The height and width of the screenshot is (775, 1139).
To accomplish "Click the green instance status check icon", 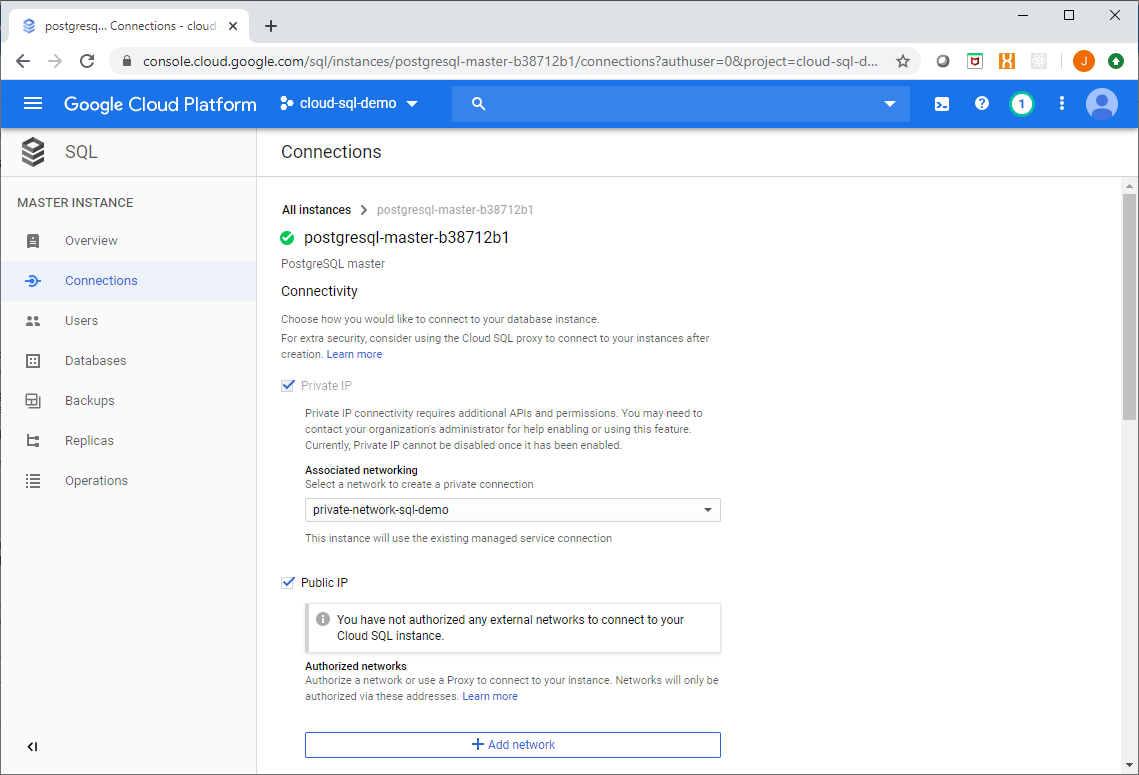I will point(288,238).
